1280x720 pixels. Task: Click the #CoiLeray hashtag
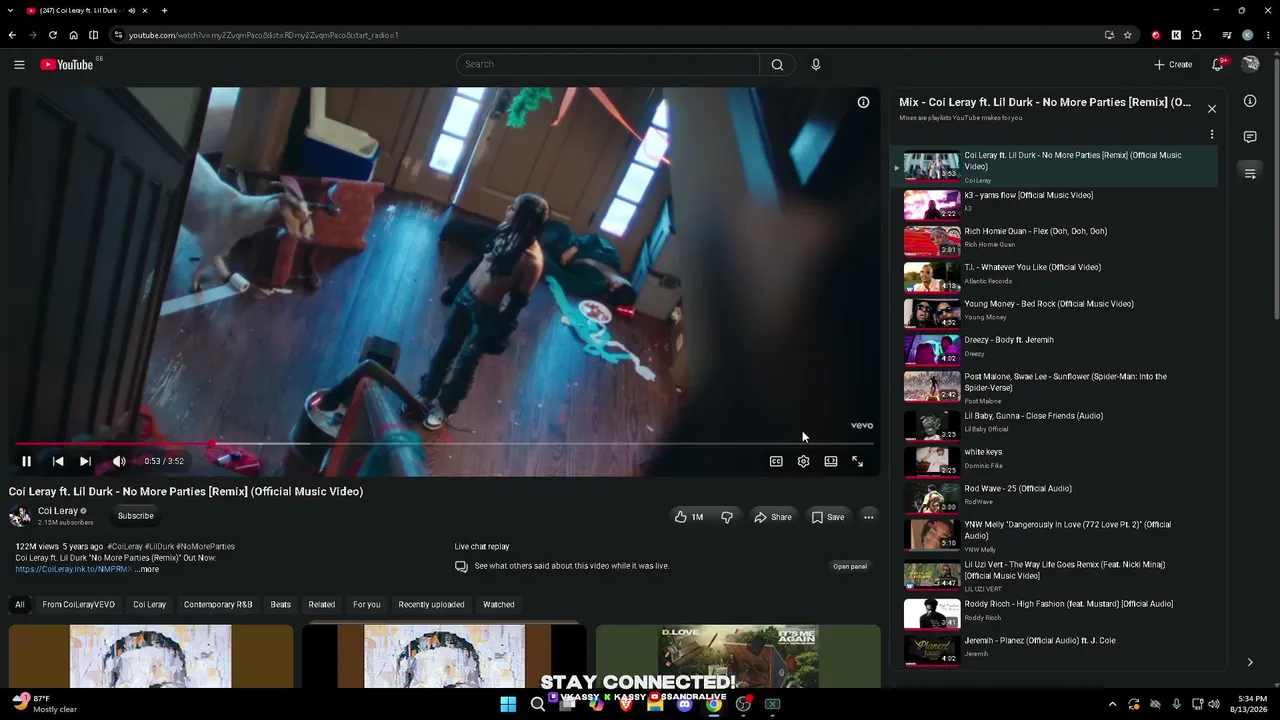(x=125, y=547)
